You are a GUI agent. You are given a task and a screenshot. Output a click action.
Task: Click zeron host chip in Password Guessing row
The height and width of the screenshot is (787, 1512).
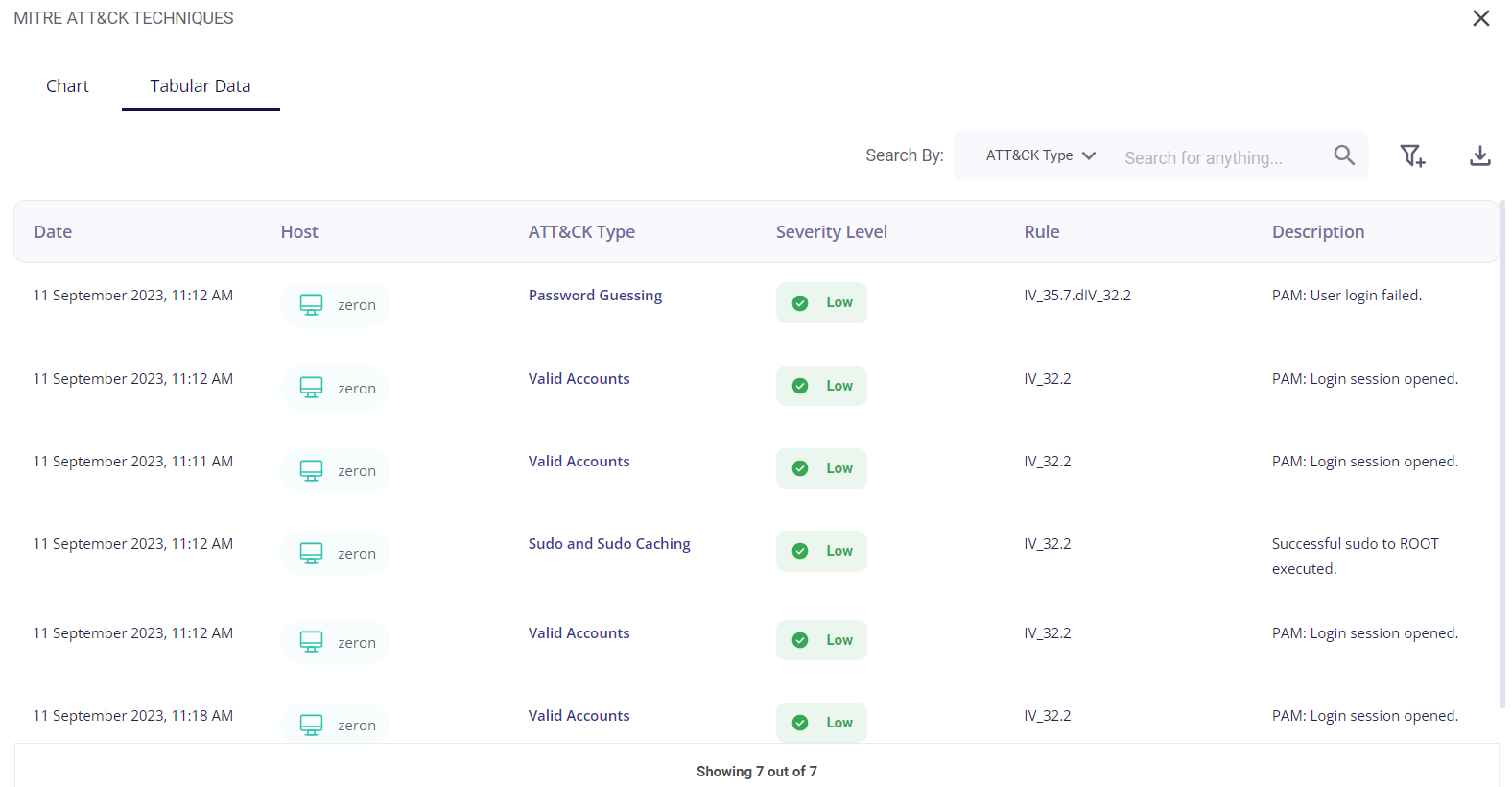336,304
